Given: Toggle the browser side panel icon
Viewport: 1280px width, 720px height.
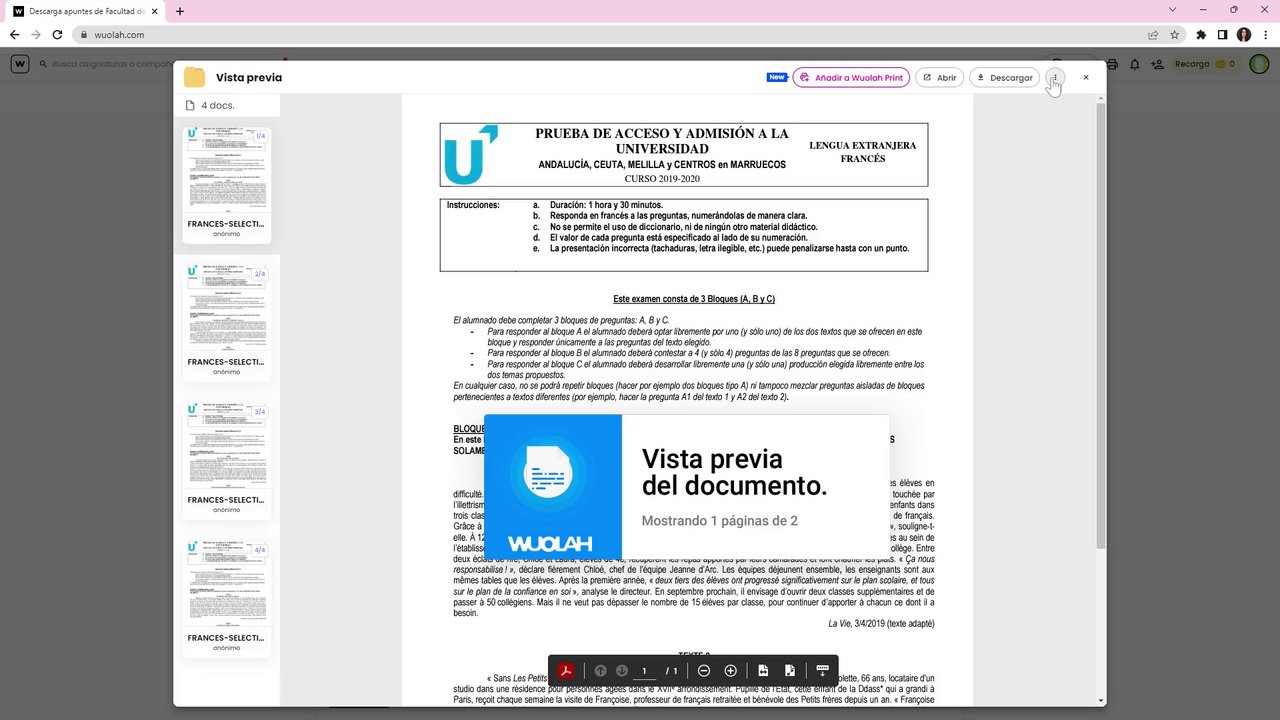Looking at the screenshot, I should pyautogui.click(x=1222, y=34).
